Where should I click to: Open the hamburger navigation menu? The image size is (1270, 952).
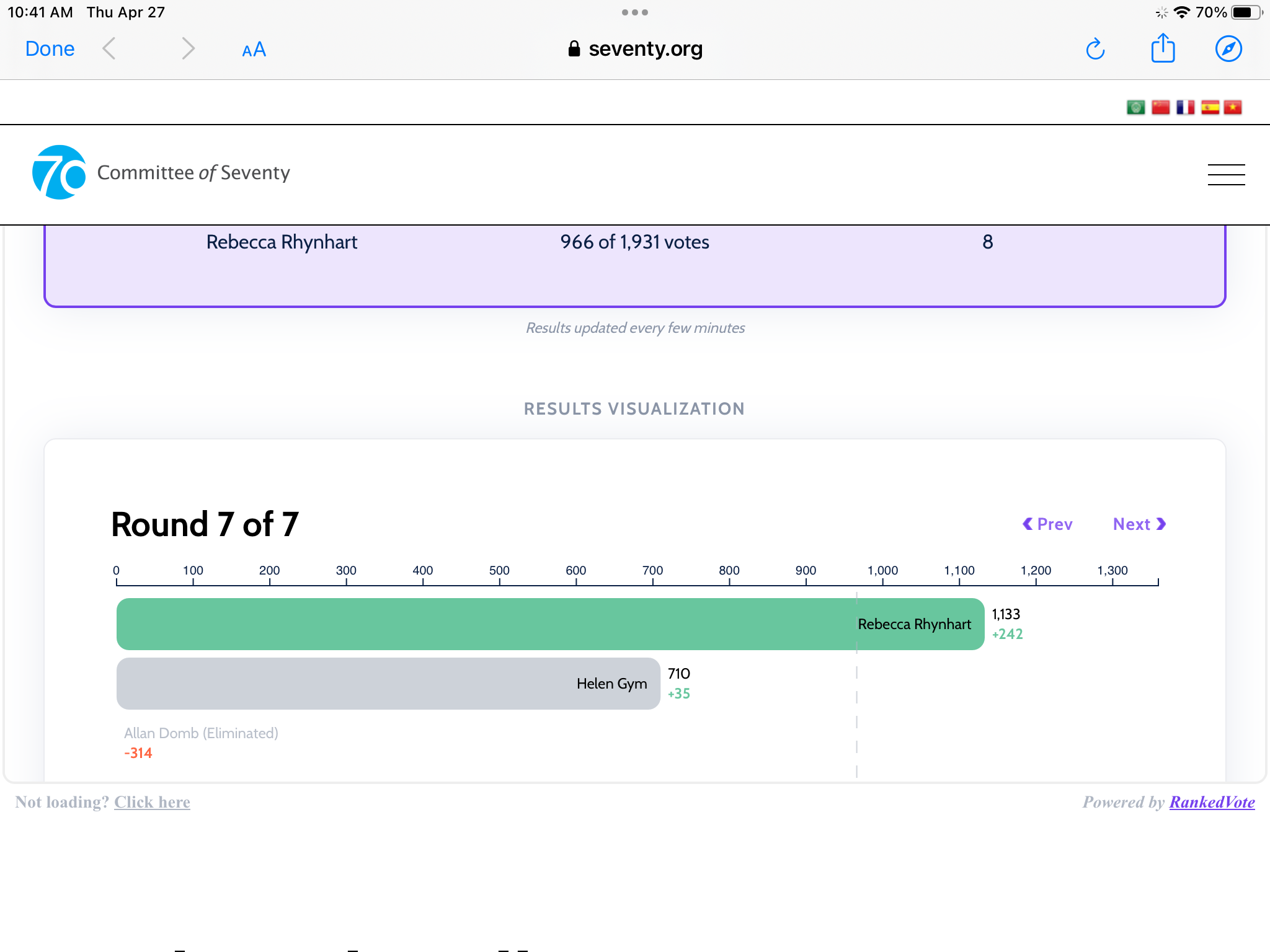click(x=1226, y=175)
